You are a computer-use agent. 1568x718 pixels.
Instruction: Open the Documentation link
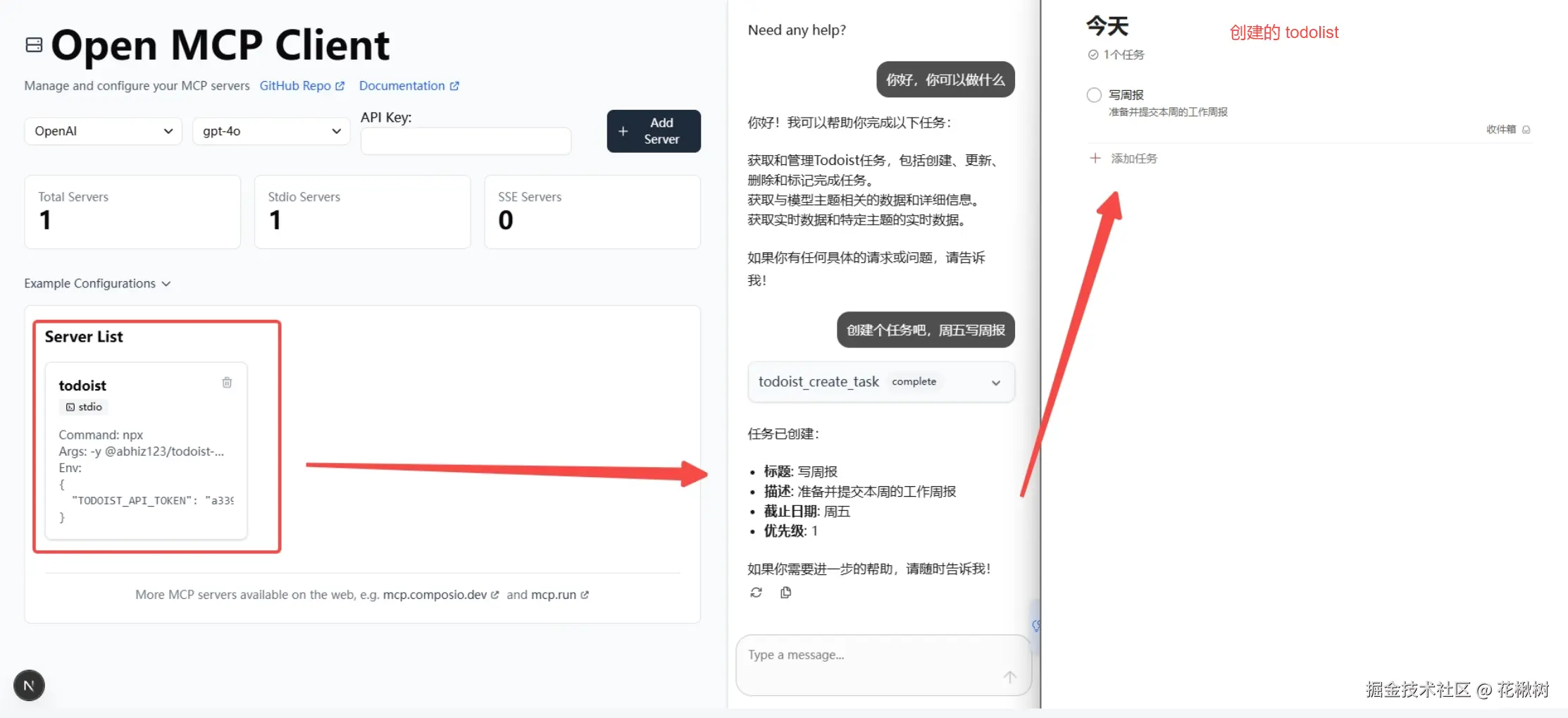click(409, 86)
